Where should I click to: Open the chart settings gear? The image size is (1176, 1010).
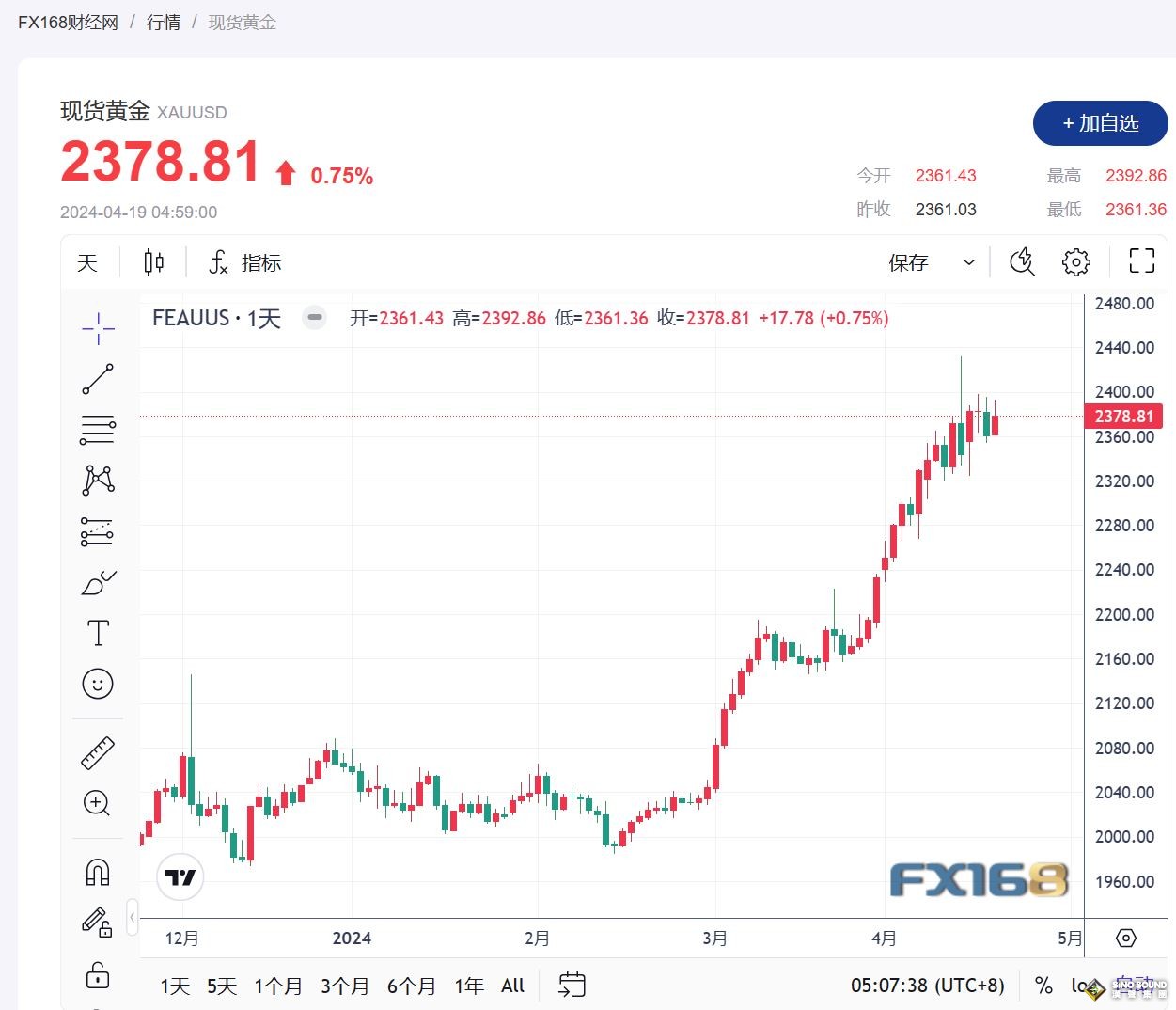pos(1075,261)
